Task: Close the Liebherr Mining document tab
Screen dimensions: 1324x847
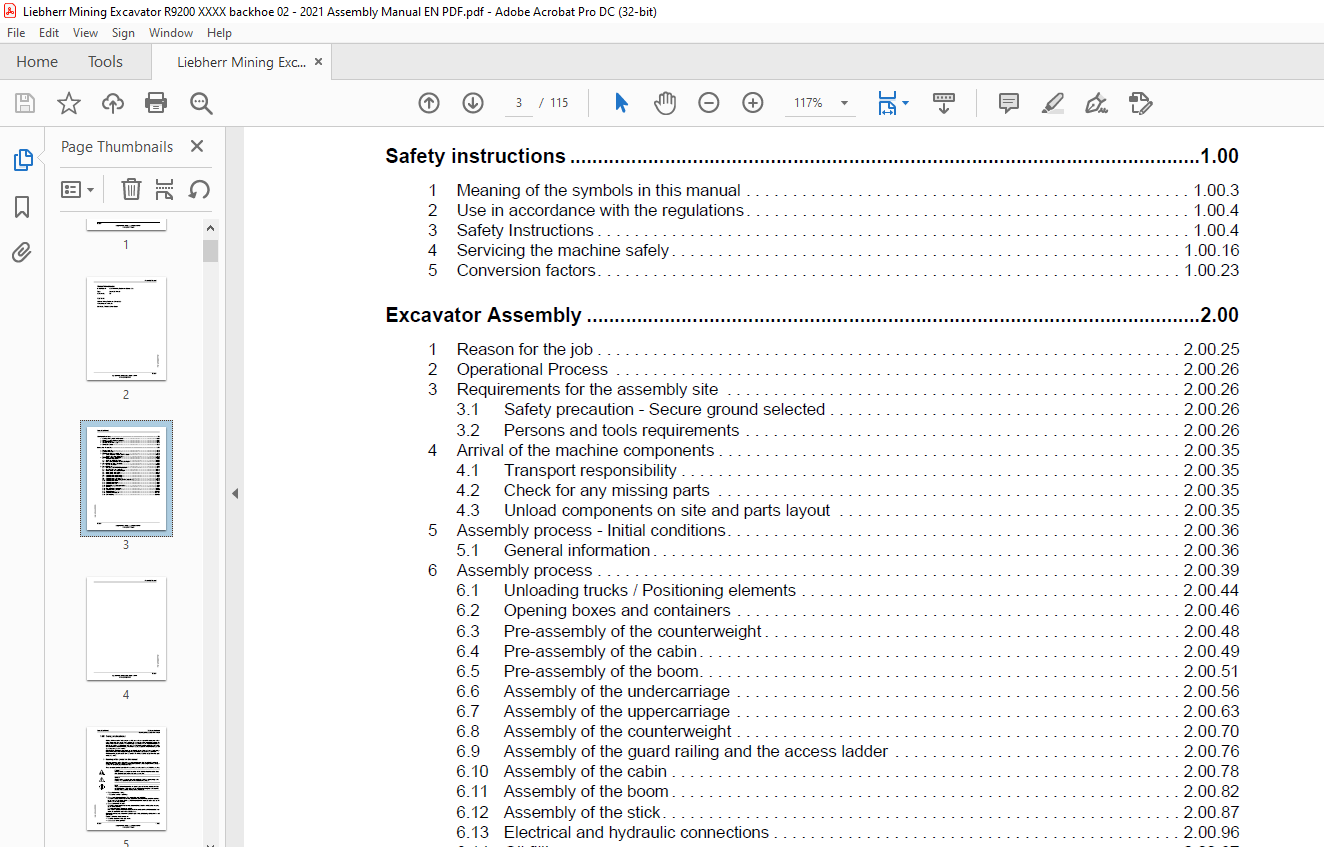Action: click(x=319, y=62)
